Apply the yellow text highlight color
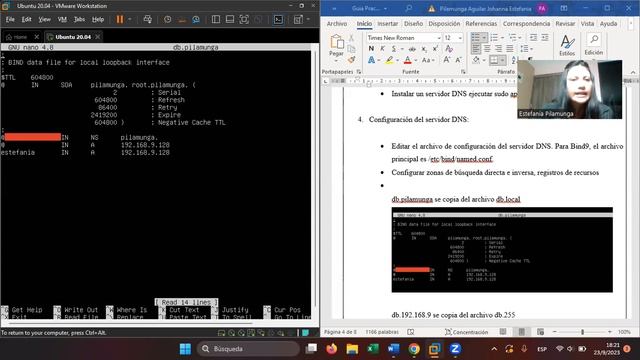Screen dimensions: 640x360 (x=389, y=60)
